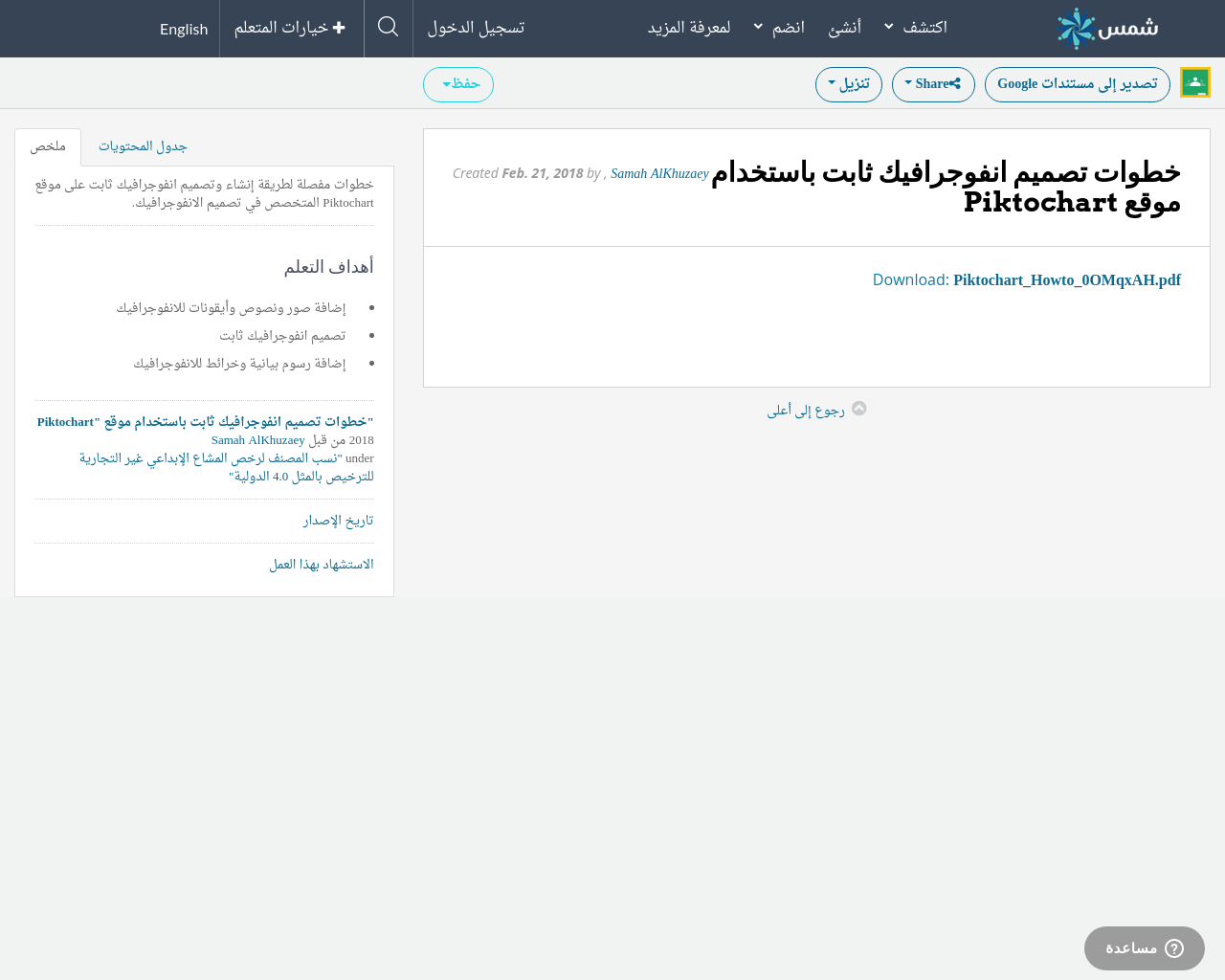Click أنشئ in the navigation bar
The width and height of the screenshot is (1225, 980).
(844, 28)
